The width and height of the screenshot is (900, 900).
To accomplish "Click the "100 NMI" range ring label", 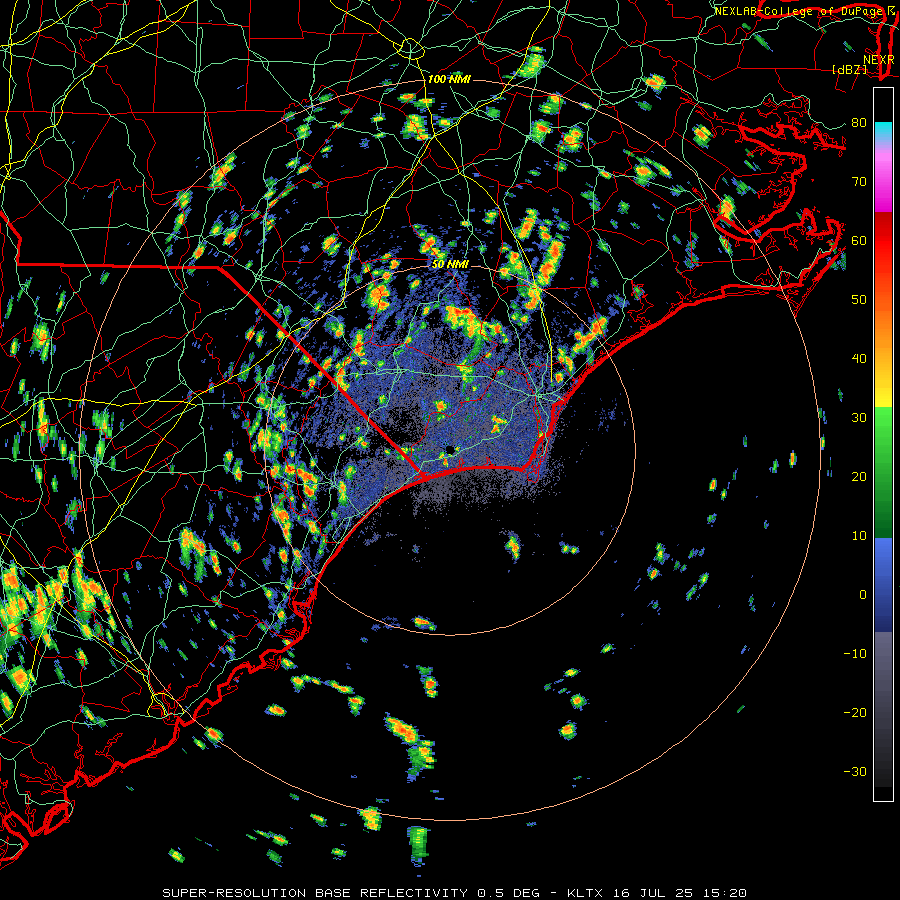I will pos(449,79).
